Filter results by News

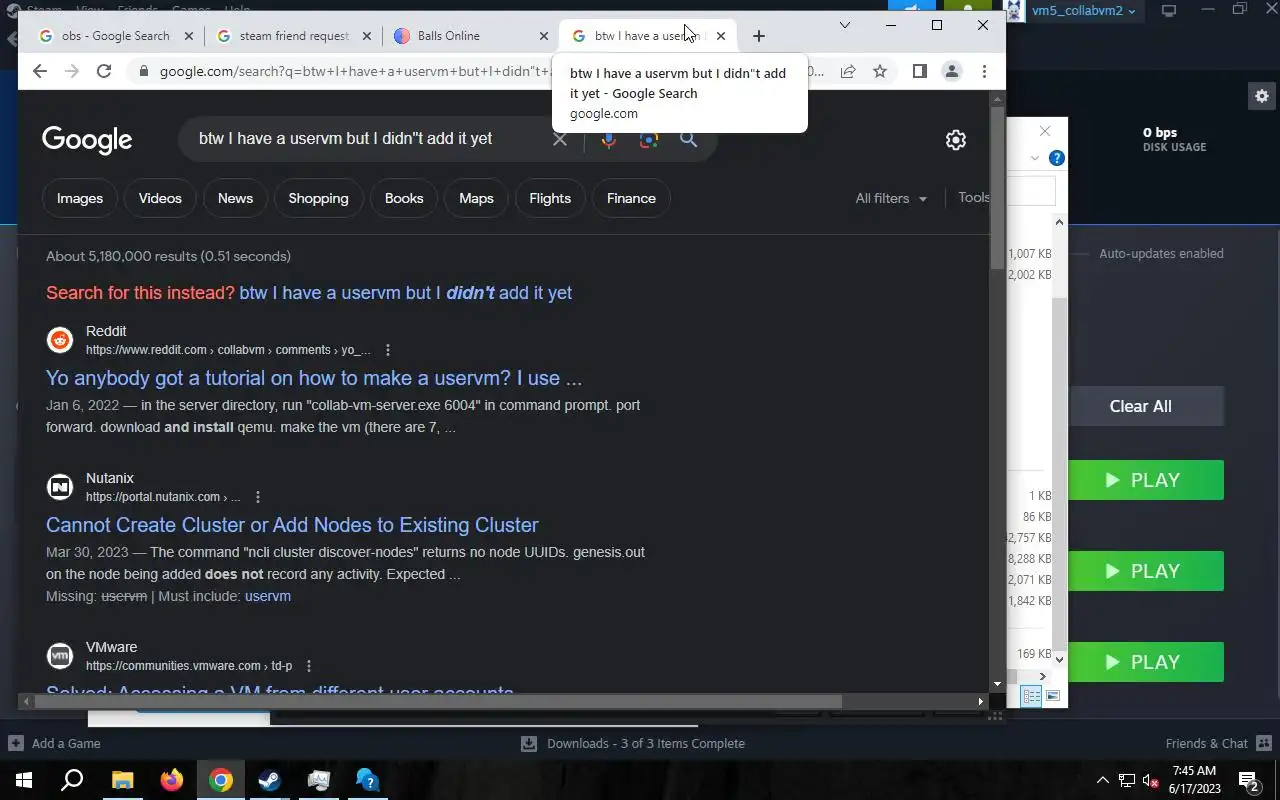(x=236, y=198)
